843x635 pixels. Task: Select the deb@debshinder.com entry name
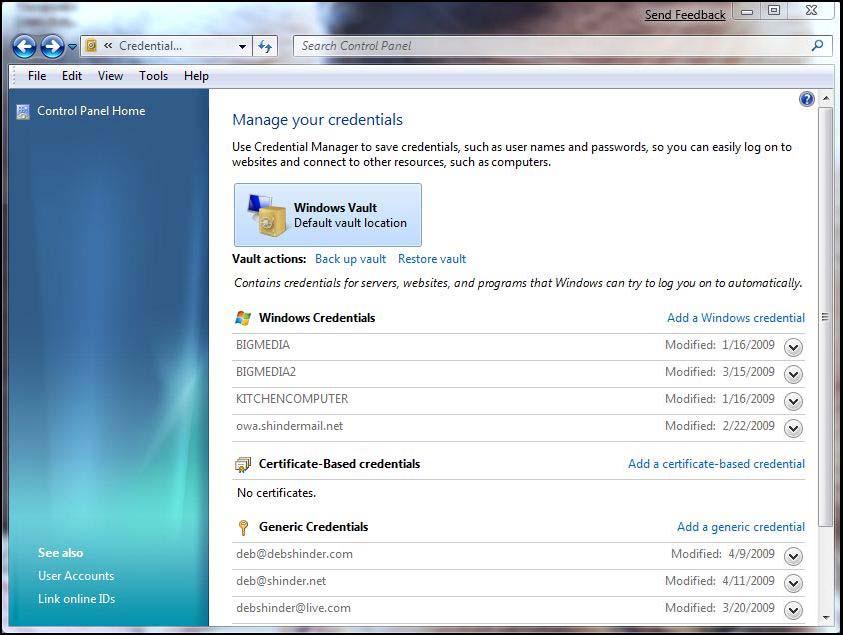click(x=294, y=554)
